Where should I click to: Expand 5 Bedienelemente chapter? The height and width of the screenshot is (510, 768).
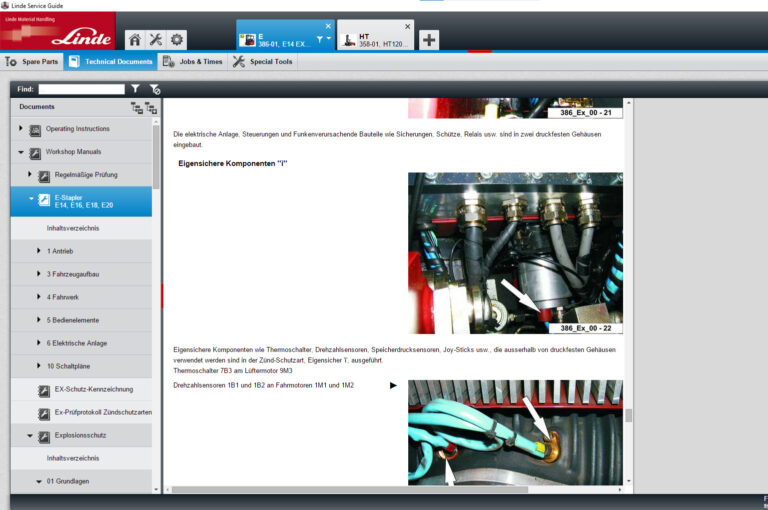(x=38, y=320)
